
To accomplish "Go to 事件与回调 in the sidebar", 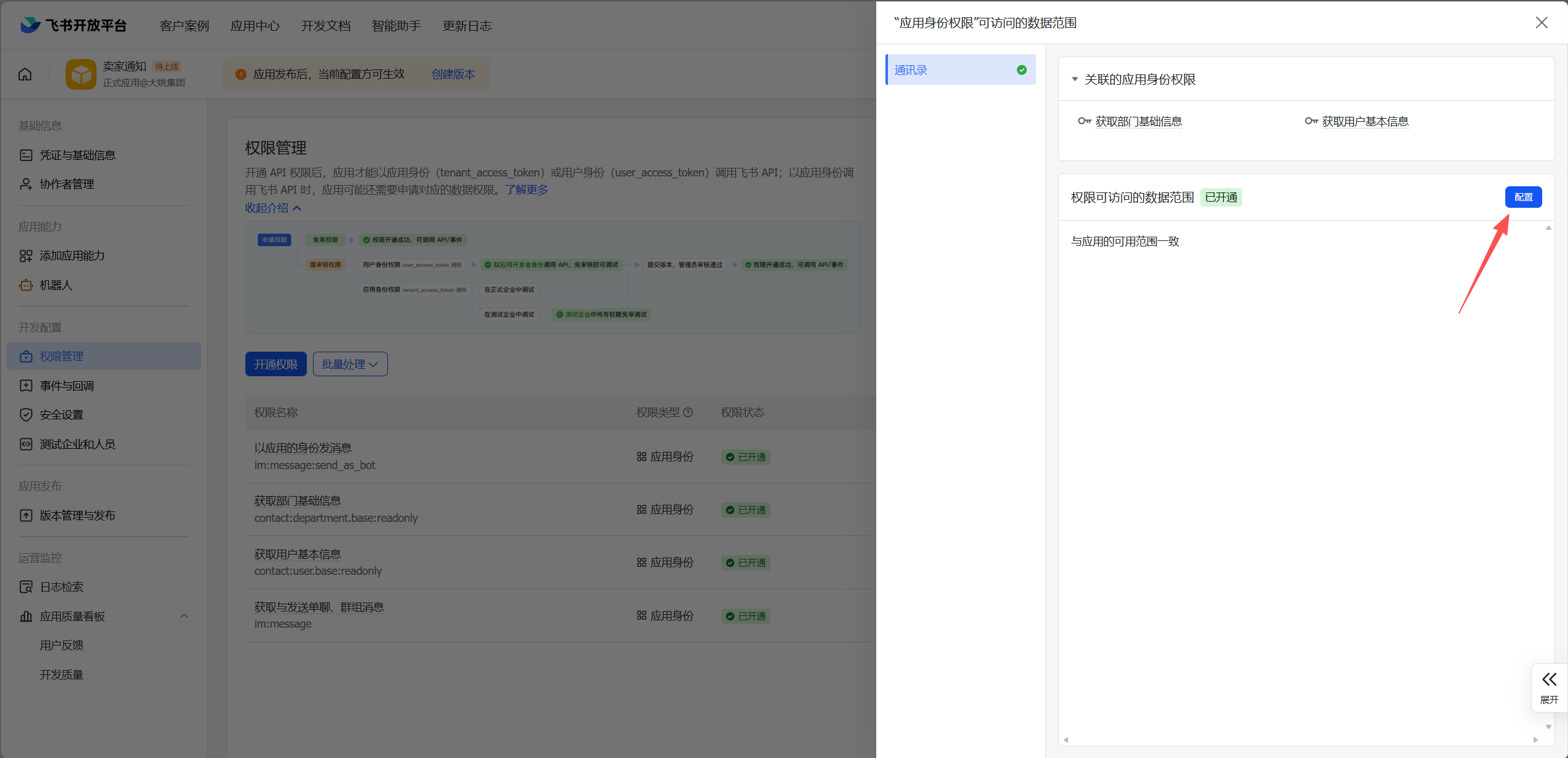I will 67,386.
